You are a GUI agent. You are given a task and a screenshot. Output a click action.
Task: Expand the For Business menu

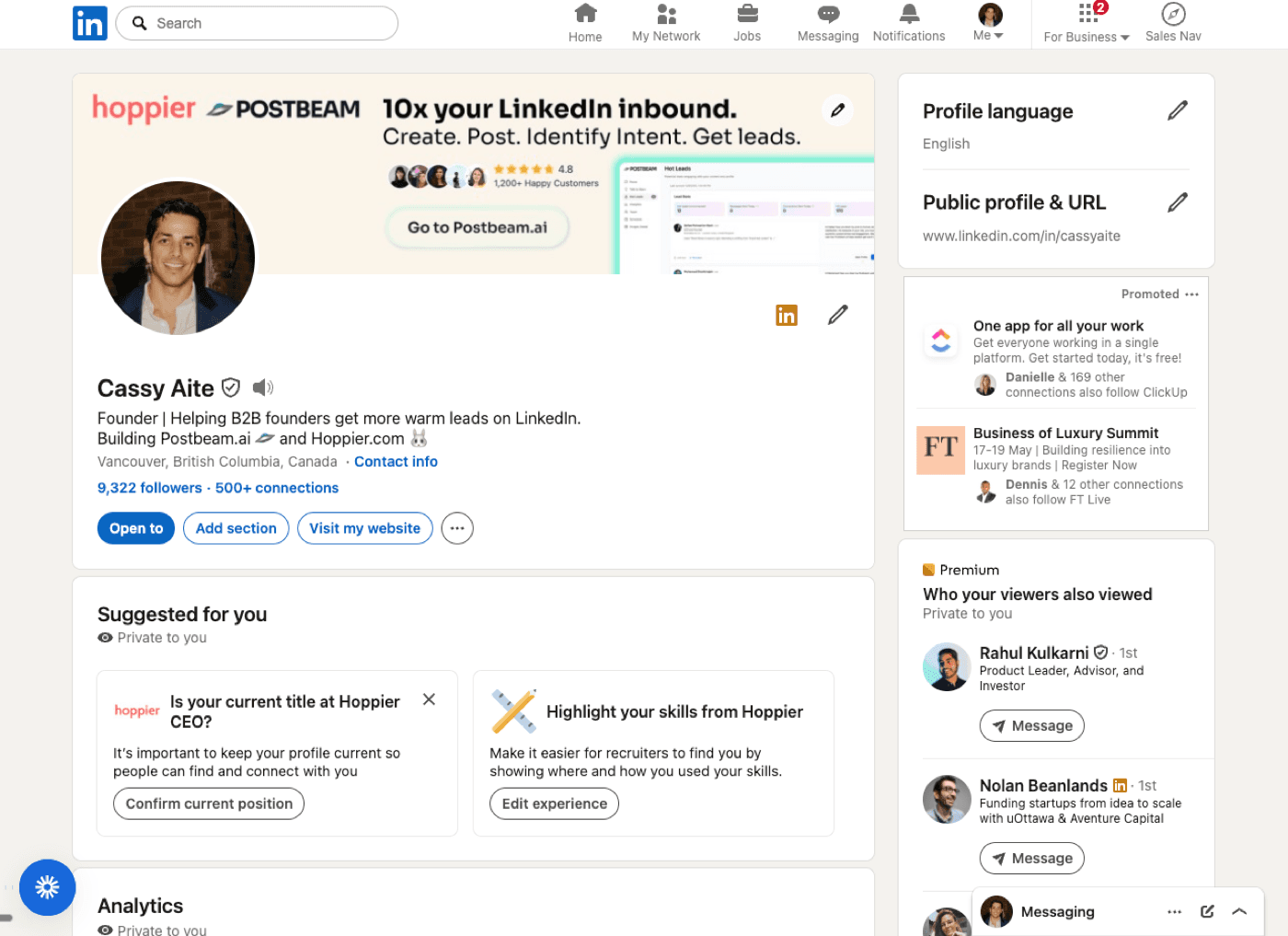coord(1087,24)
